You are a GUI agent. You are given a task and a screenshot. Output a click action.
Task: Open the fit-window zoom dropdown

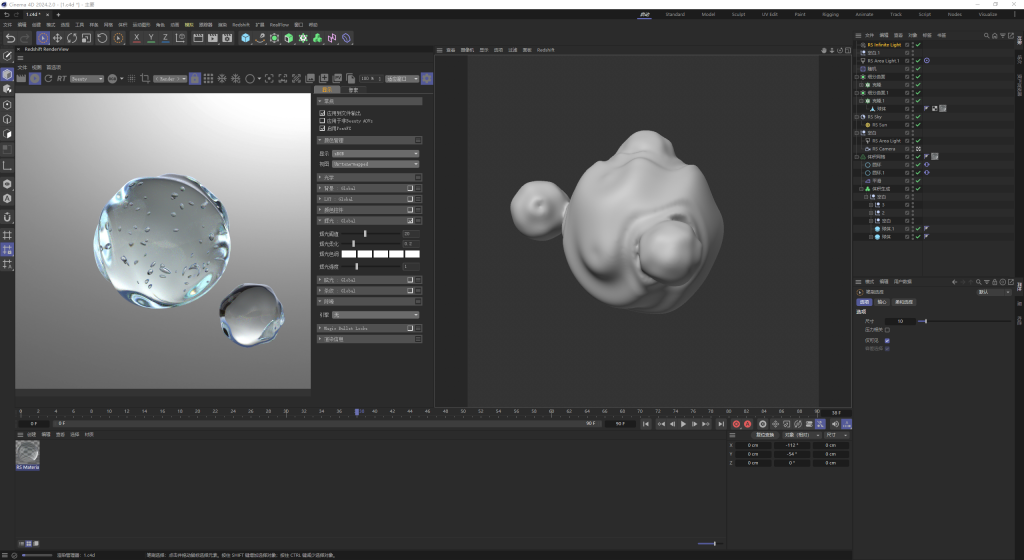point(402,79)
